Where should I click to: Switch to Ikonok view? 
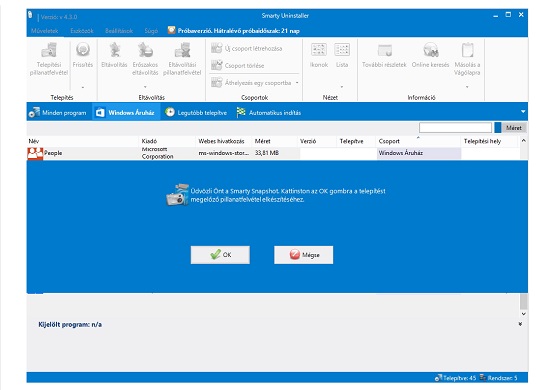click(319, 56)
